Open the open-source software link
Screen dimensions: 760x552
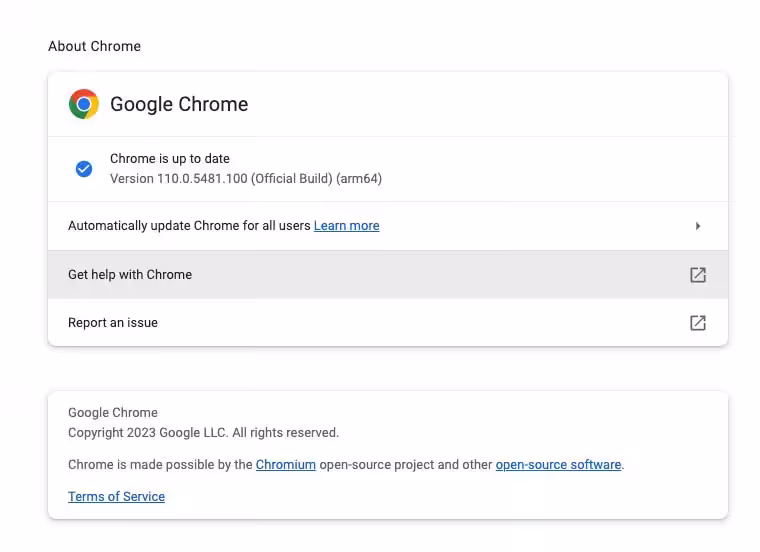558,464
